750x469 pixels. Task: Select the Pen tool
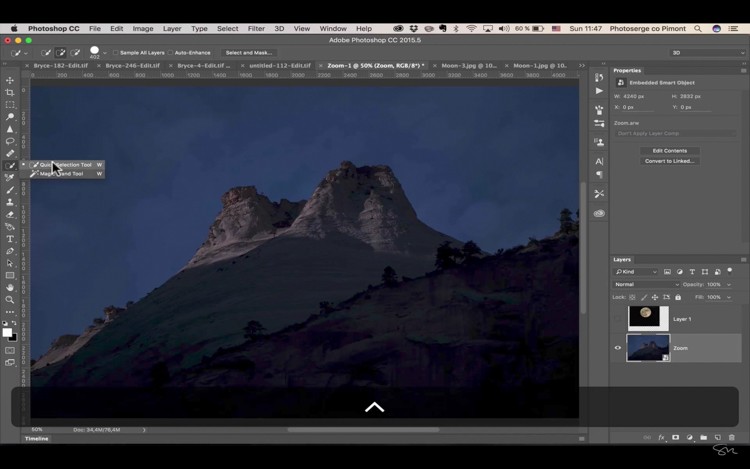click(10, 251)
